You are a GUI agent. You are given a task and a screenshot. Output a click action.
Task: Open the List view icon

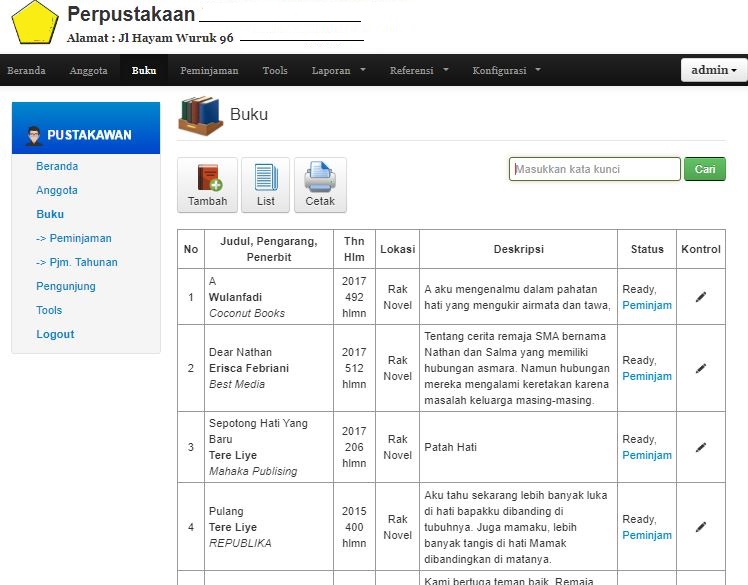point(265,178)
